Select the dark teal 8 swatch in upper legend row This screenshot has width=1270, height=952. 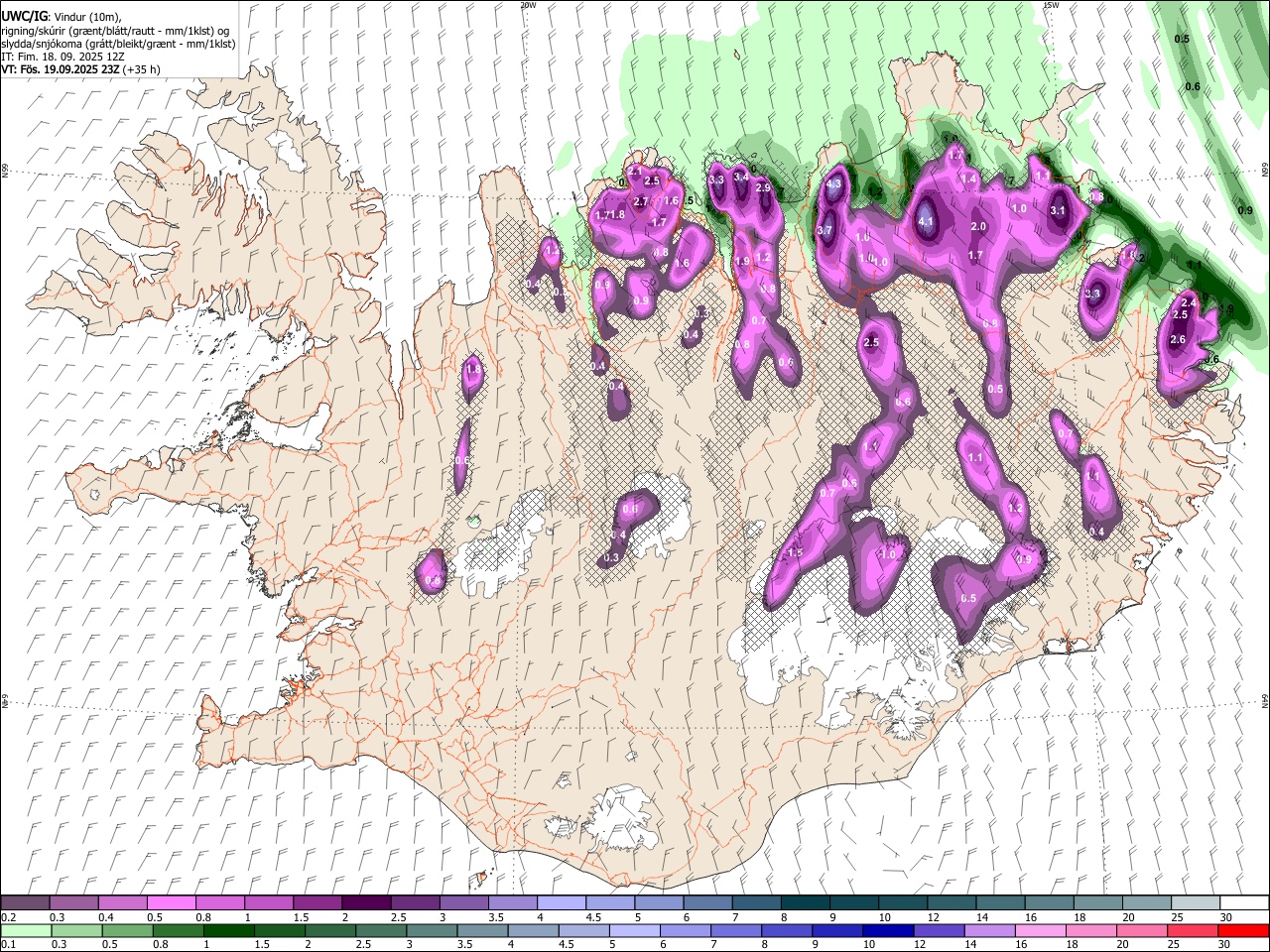(x=805, y=903)
